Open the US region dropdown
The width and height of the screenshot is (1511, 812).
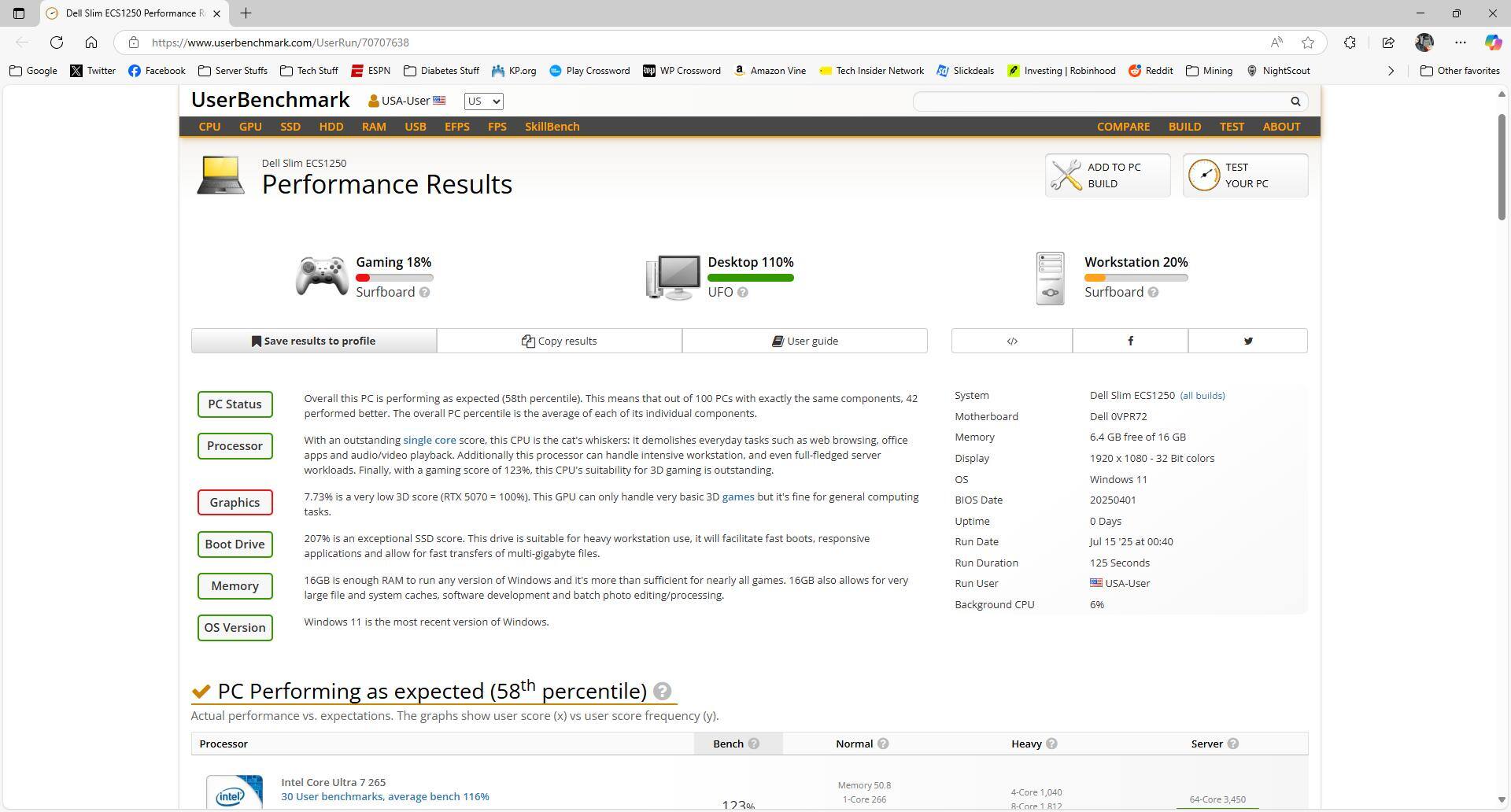[x=482, y=101]
